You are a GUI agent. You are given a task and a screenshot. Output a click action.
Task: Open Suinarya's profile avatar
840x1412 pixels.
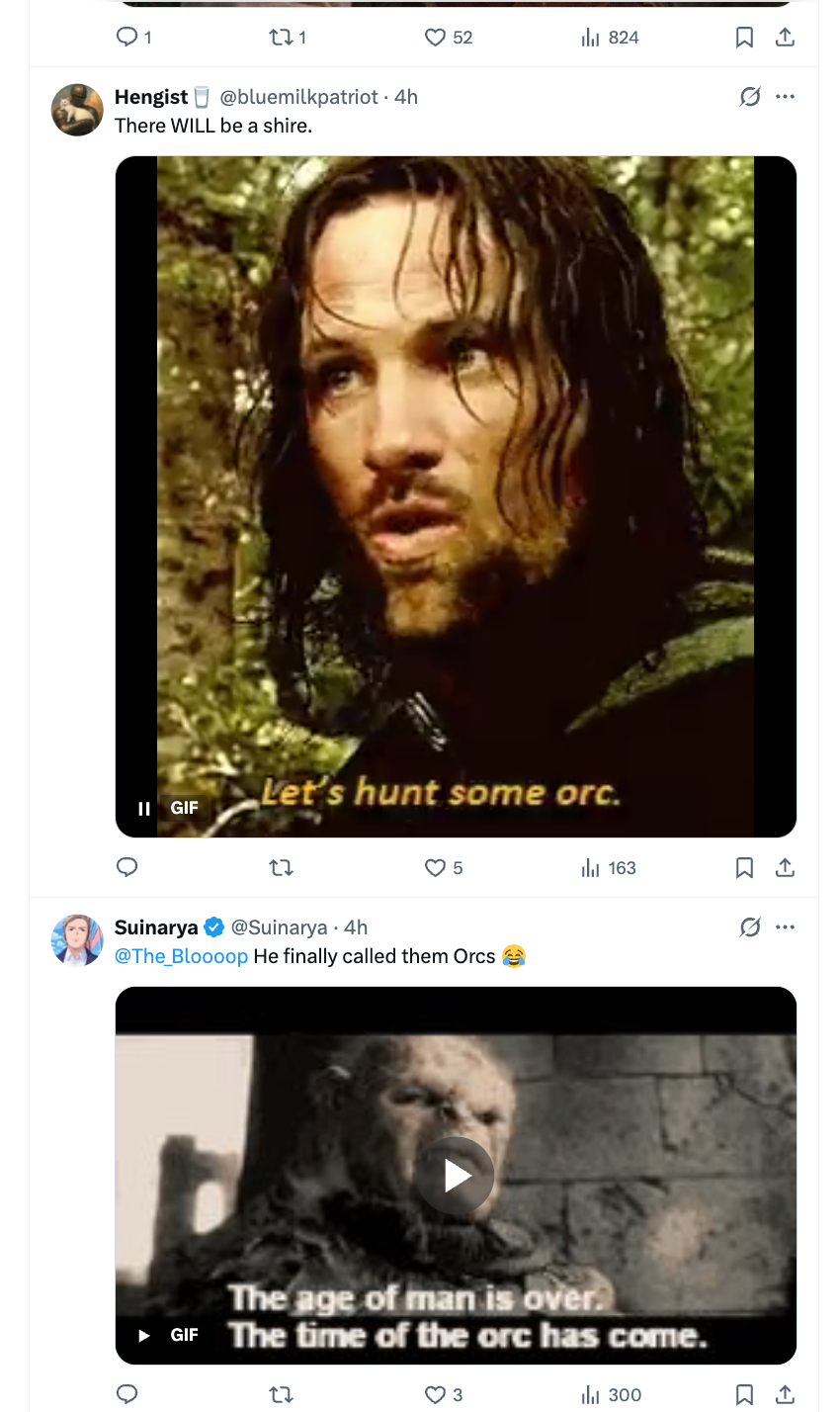pos(77,940)
